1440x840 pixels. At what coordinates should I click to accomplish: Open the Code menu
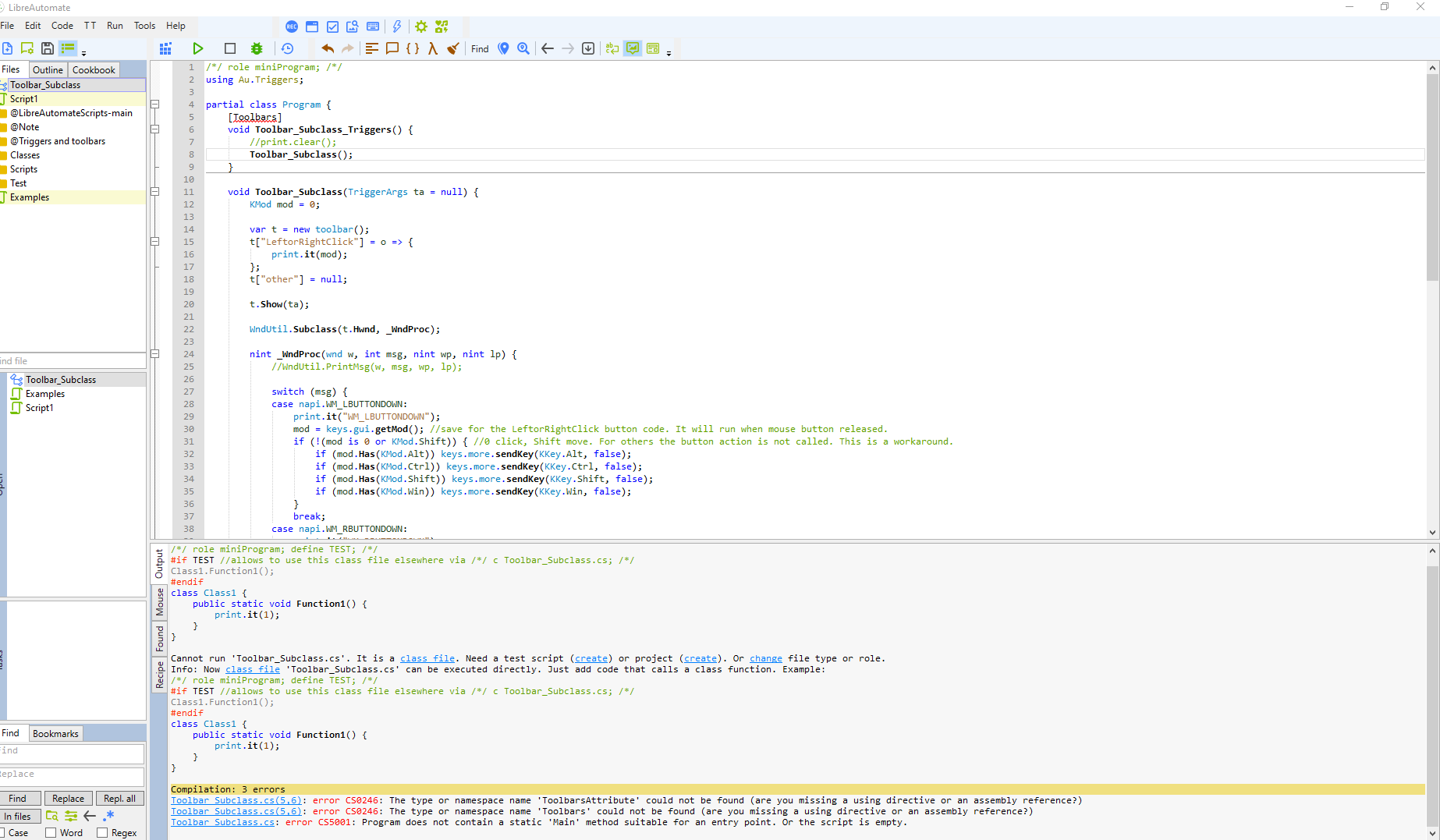click(62, 26)
